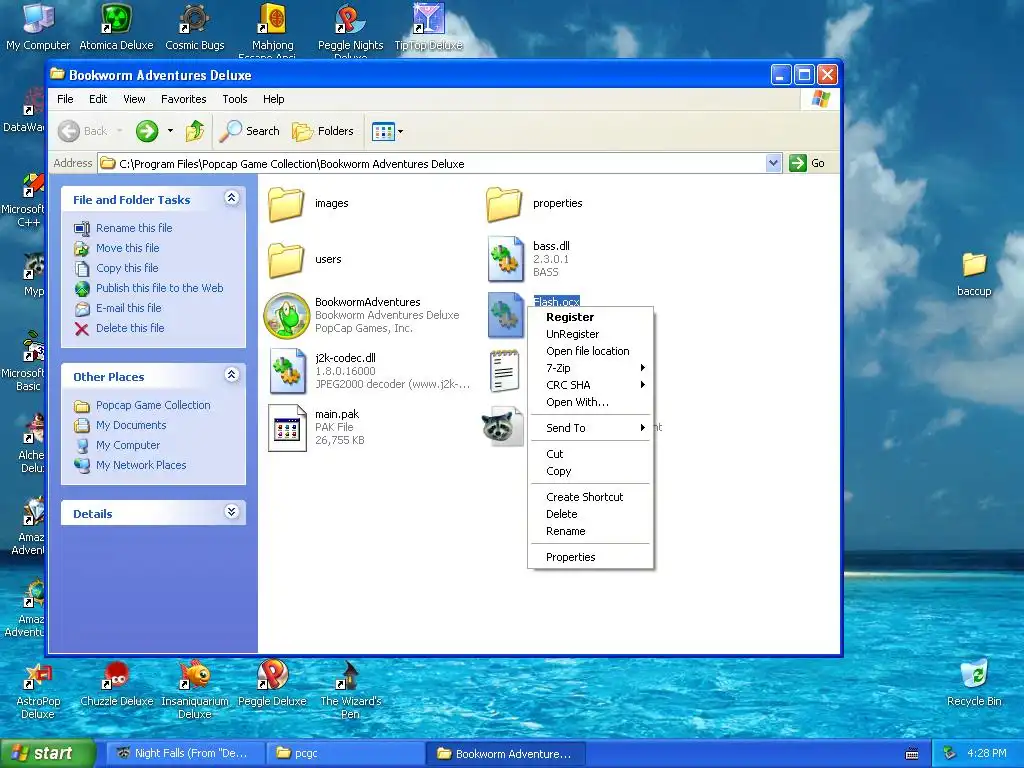
Task: Collapse File and Folder Tasks panel
Action: tap(231, 198)
